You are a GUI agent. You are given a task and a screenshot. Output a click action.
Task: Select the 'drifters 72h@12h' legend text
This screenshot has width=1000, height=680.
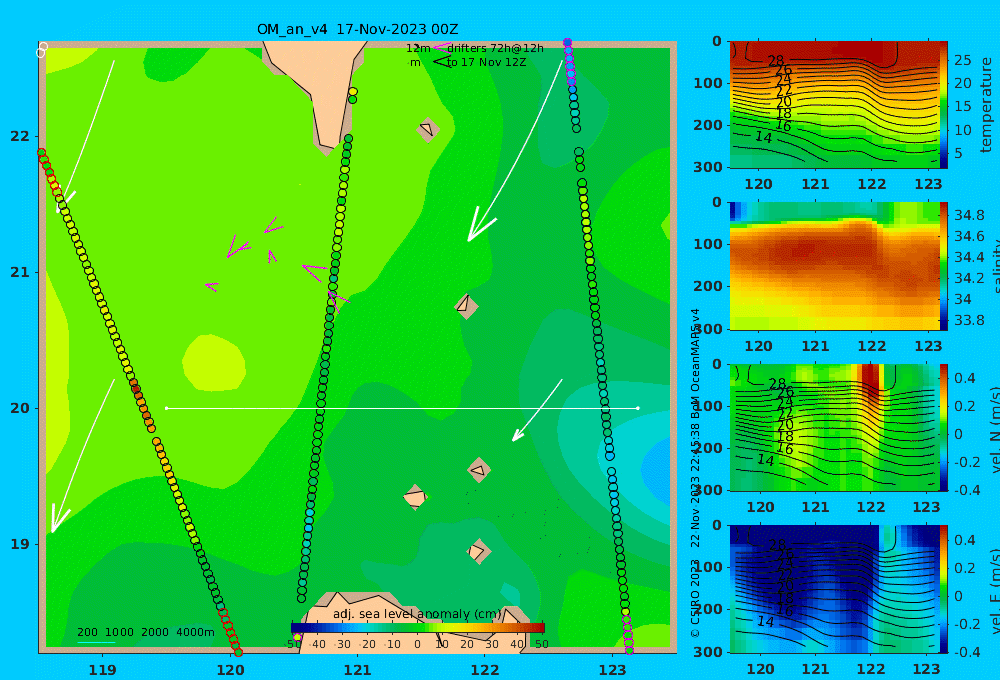pos(496,48)
